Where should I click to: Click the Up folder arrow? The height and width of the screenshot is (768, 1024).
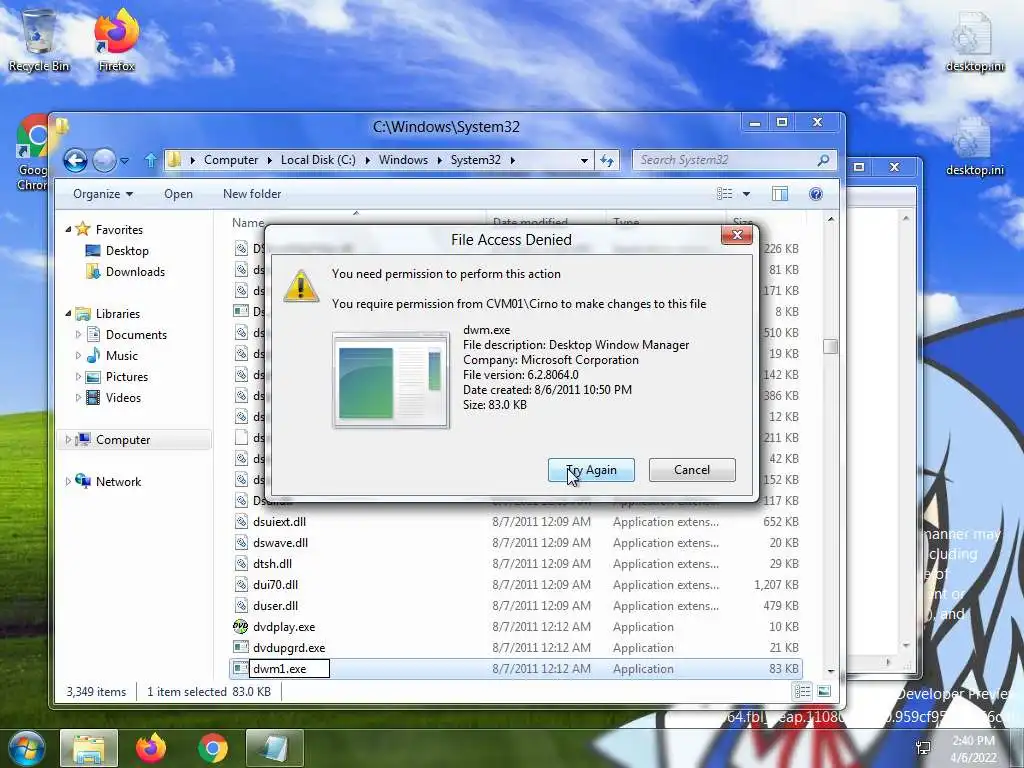click(151, 160)
